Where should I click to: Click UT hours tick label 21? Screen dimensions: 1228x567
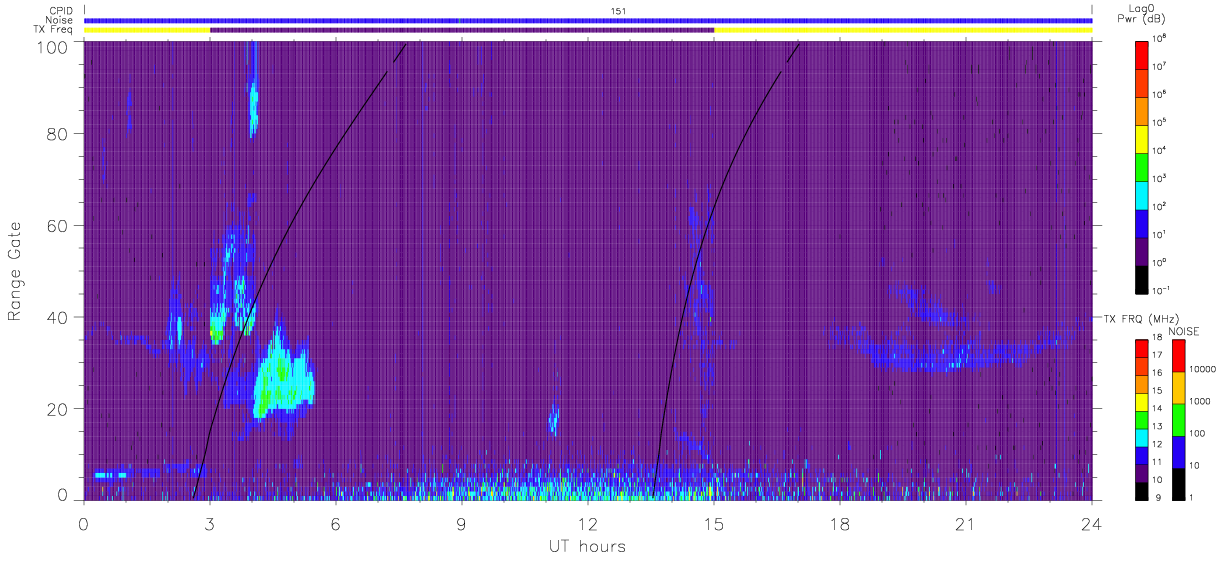click(966, 523)
